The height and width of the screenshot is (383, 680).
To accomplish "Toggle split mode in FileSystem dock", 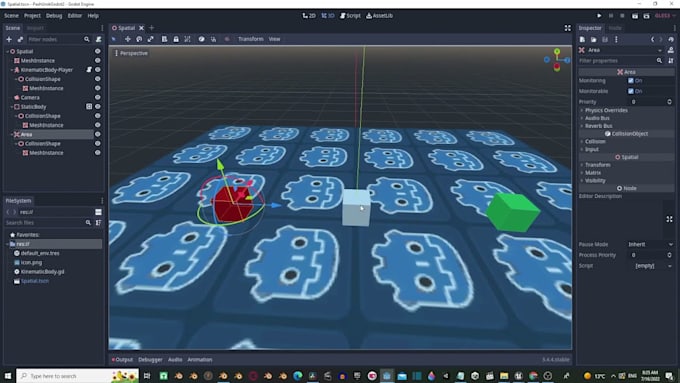I will (x=98, y=212).
